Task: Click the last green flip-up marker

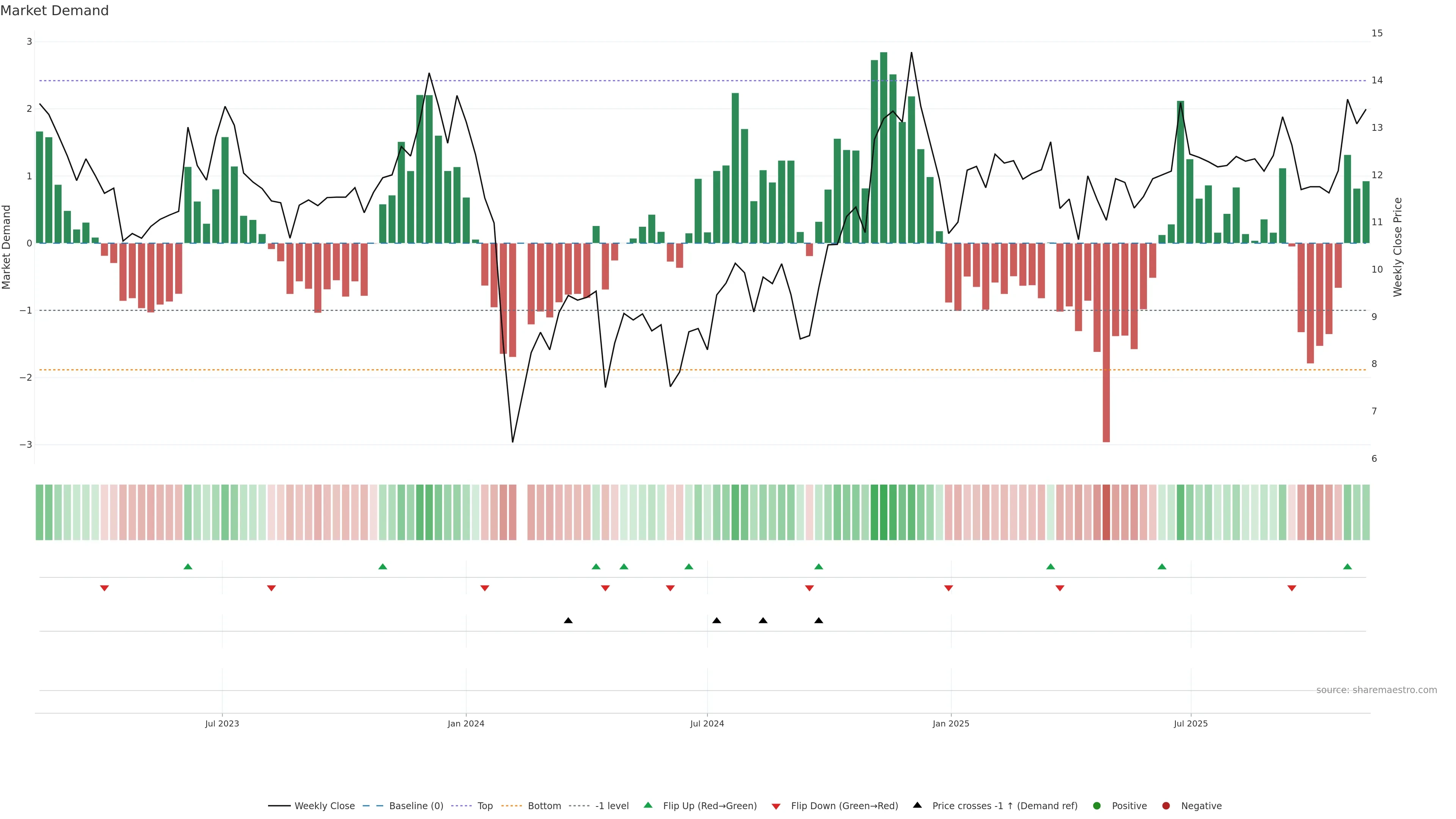Action: coord(1348,566)
